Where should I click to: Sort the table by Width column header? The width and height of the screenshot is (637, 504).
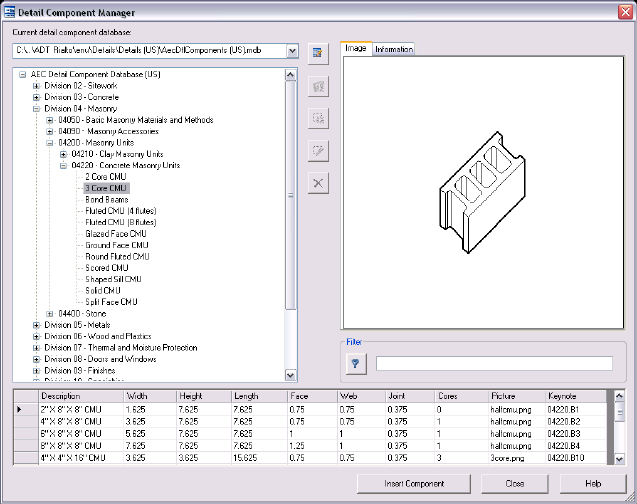[149, 396]
